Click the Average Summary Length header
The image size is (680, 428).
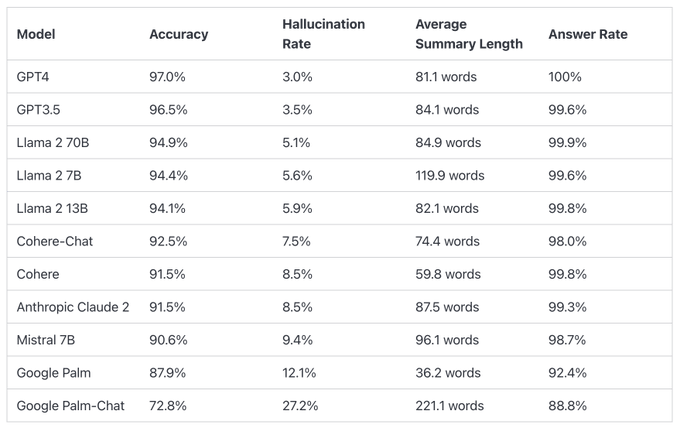click(468, 34)
